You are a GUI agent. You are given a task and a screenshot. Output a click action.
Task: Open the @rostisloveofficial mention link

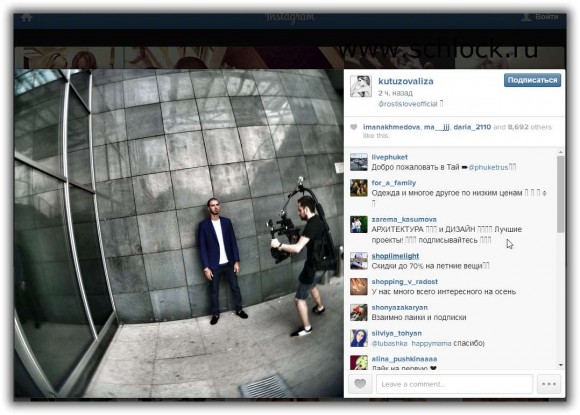408,104
